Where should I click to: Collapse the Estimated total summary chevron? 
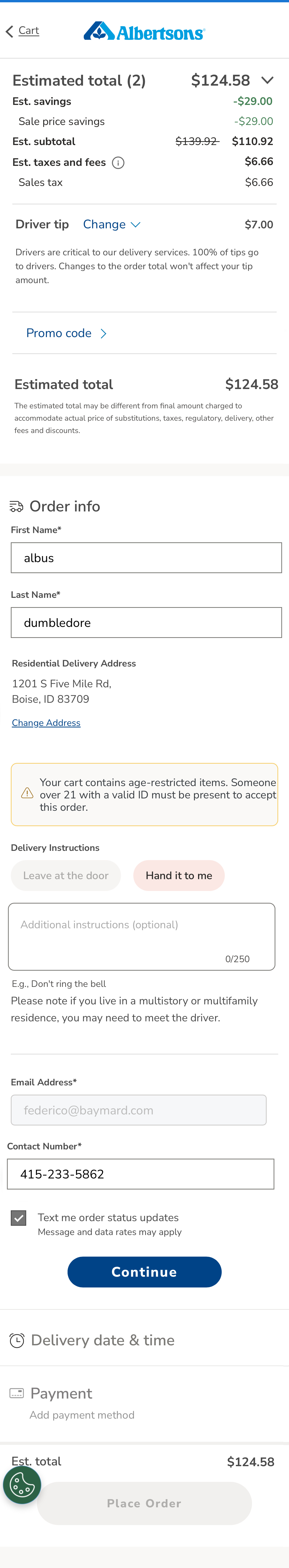[x=268, y=80]
